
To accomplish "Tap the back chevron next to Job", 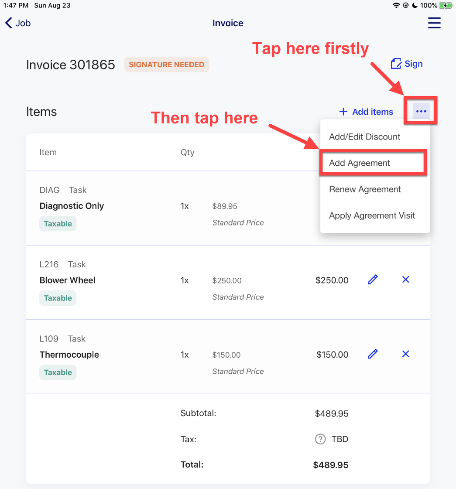I will [x=9, y=23].
